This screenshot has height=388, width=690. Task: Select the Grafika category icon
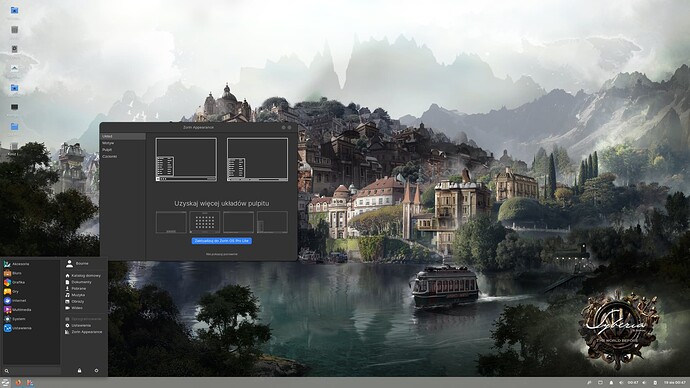coord(7,282)
